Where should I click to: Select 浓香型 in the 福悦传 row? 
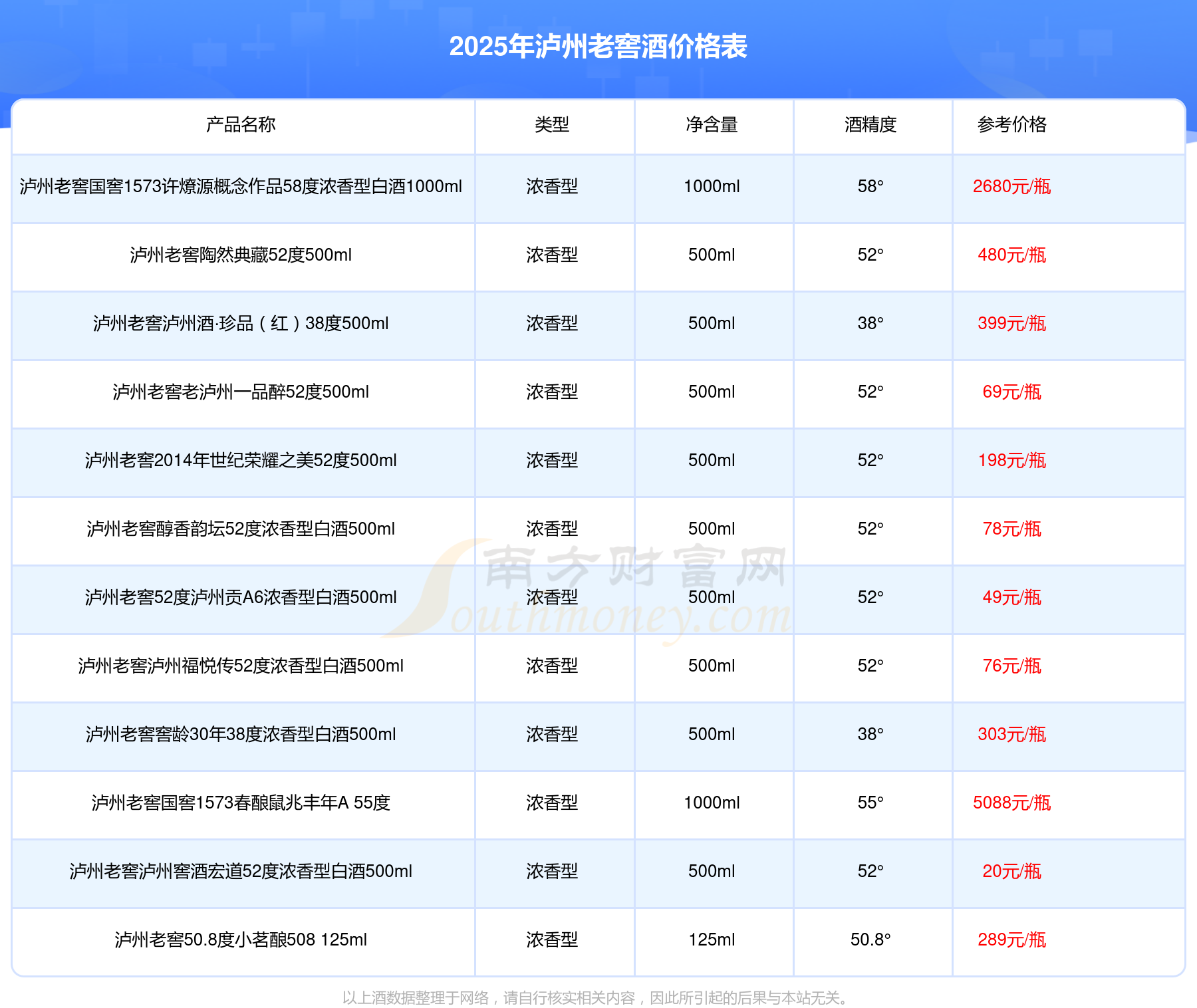tap(552, 666)
